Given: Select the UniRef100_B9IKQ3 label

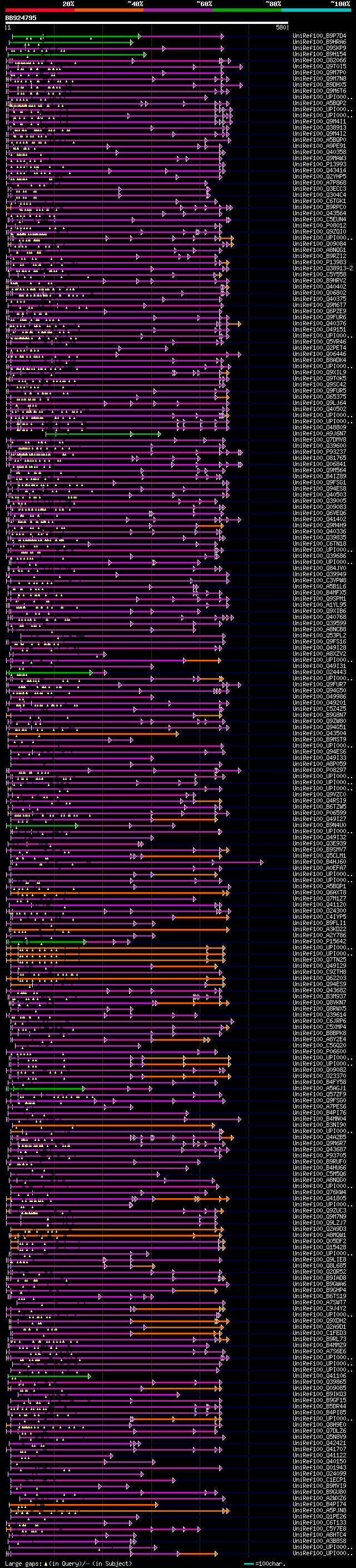Looking at the screenshot, I should (x=319, y=1394).
